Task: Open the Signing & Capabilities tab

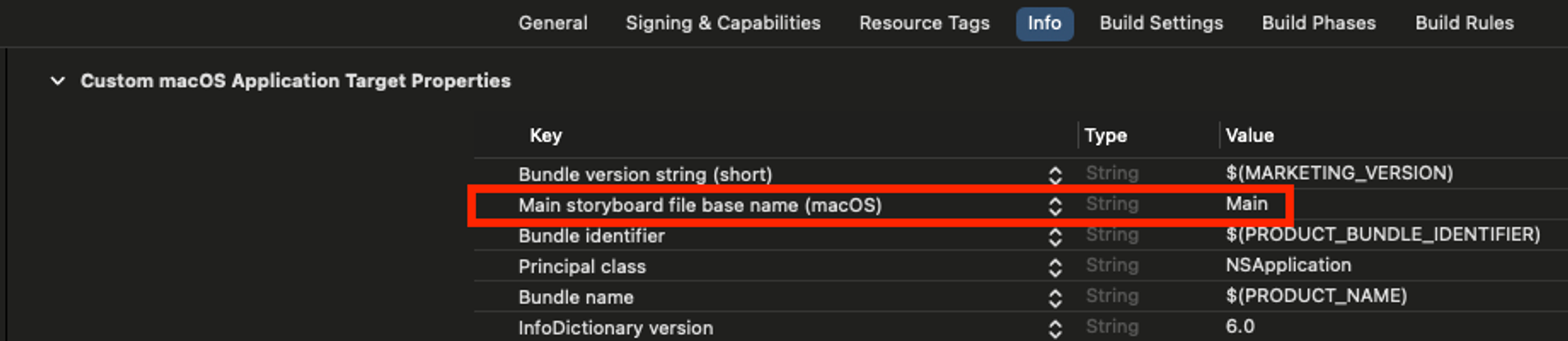Action: click(x=723, y=23)
